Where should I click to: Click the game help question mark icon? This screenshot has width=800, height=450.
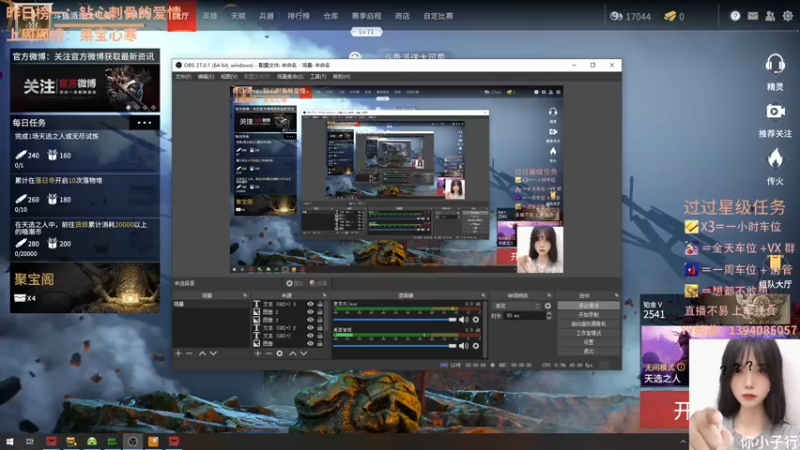coord(735,16)
